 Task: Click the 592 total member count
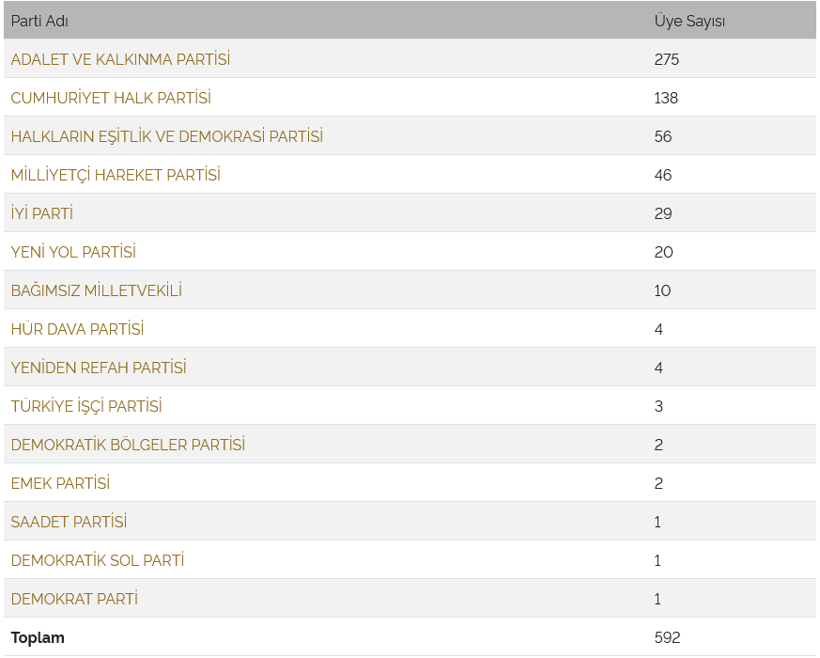coord(667,638)
